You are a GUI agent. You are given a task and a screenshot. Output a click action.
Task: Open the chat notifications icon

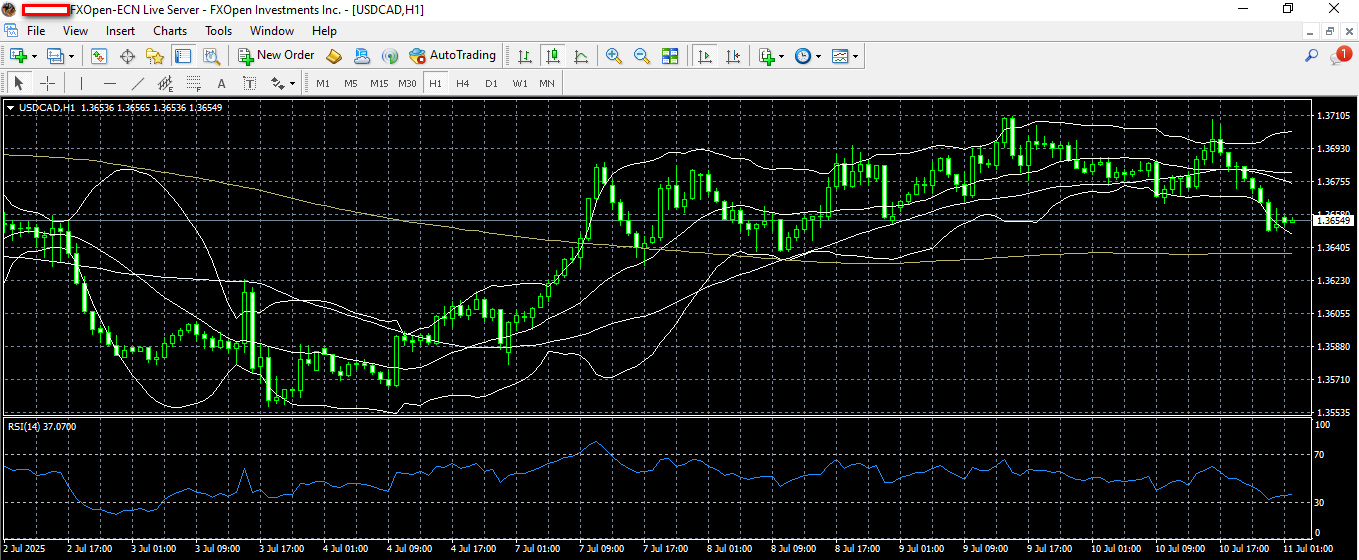coord(1340,56)
